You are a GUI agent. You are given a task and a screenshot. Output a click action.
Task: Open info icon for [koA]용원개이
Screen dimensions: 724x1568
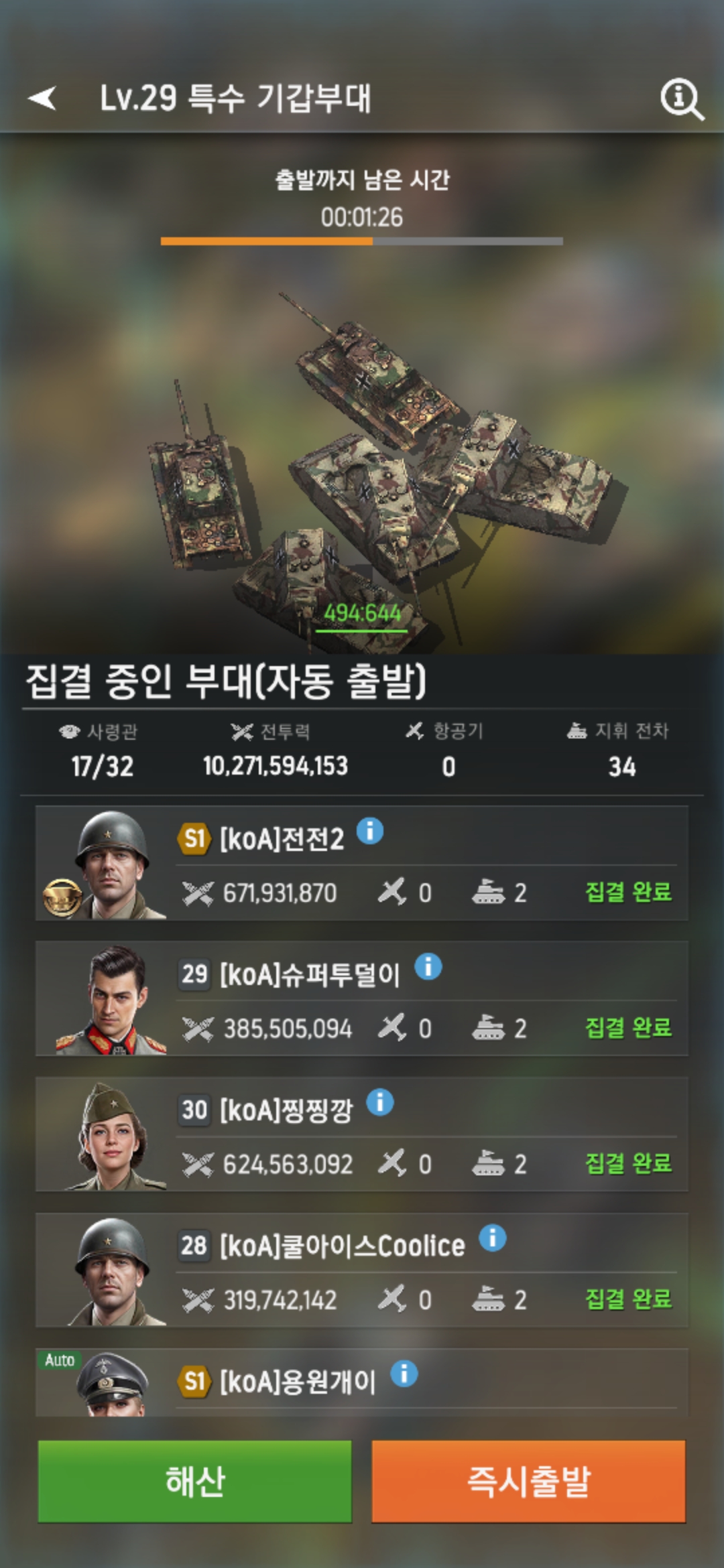pyautogui.click(x=404, y=1373)
